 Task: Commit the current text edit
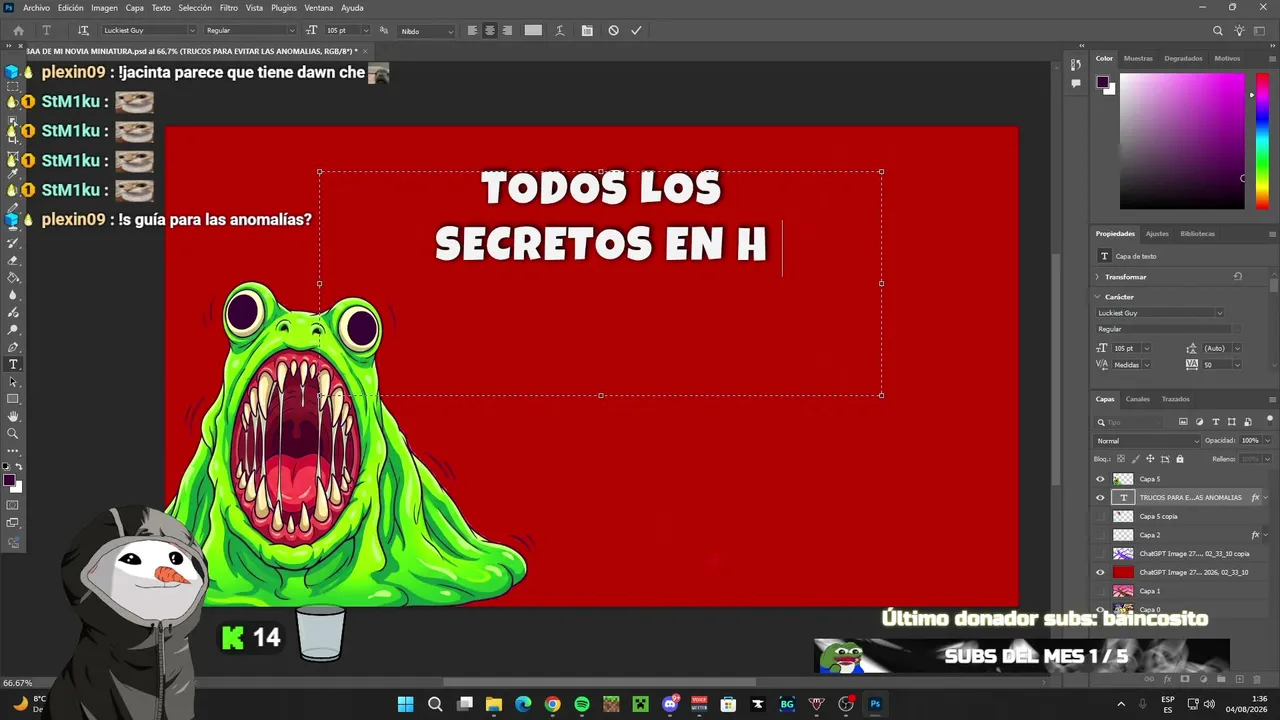tap(636, 31)
